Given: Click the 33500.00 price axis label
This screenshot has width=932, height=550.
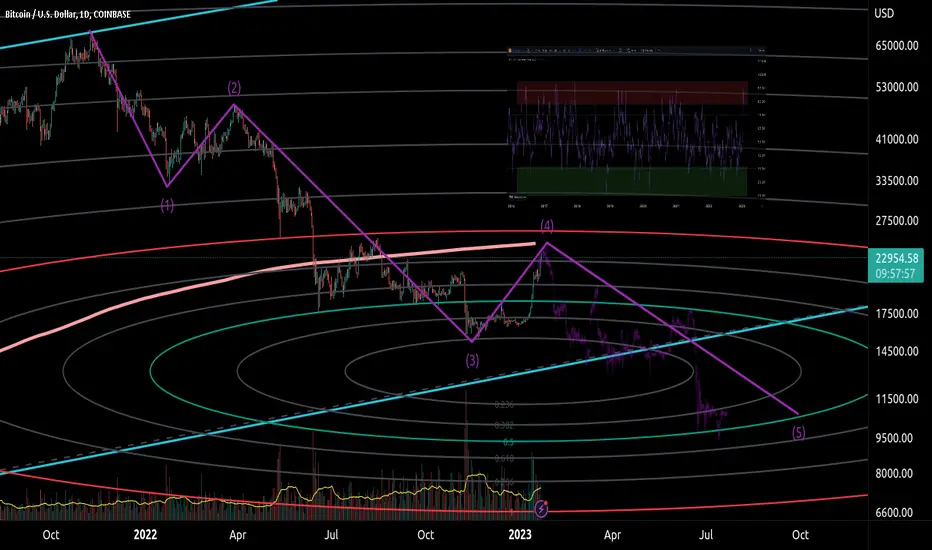Looking at the screenshot, I should click(x=897, y=181).
